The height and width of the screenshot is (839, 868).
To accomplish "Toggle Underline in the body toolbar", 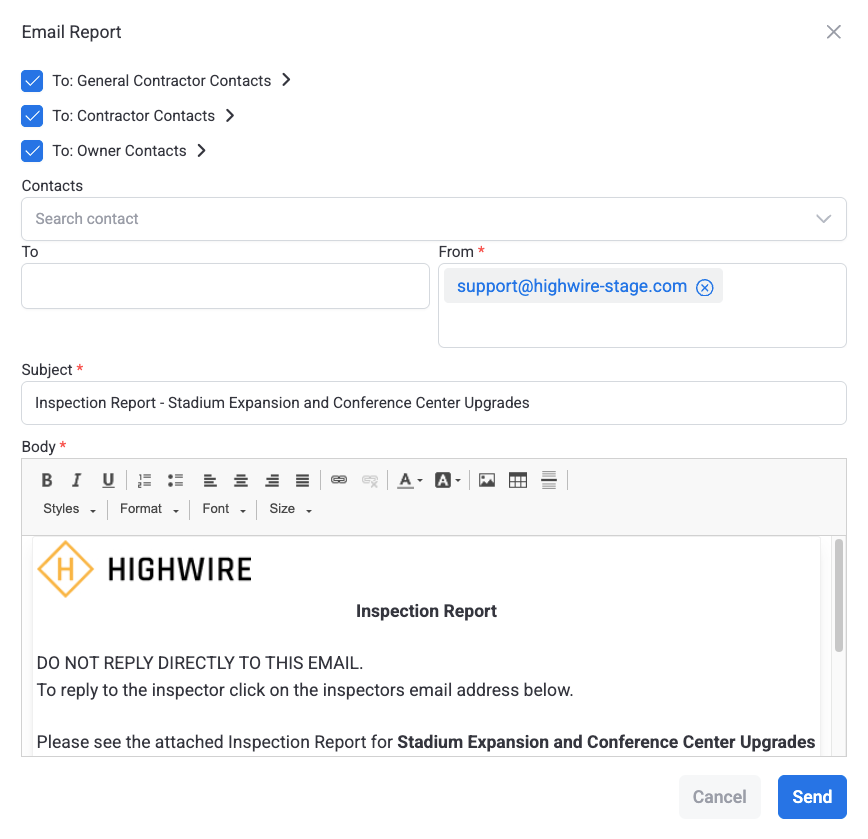I will pyautogui.click(x=108, y=480).
